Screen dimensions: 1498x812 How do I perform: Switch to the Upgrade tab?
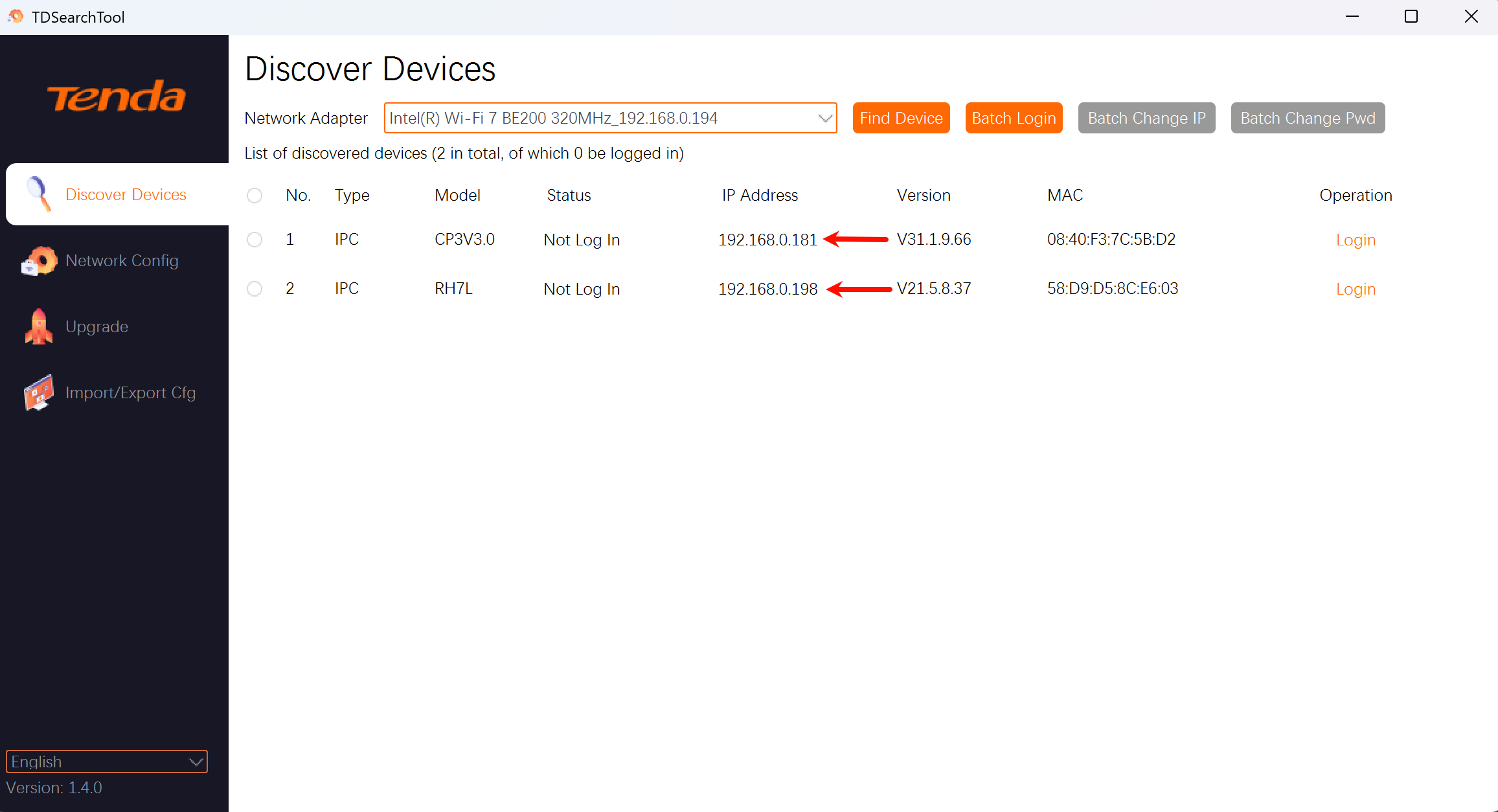point(97,326)
